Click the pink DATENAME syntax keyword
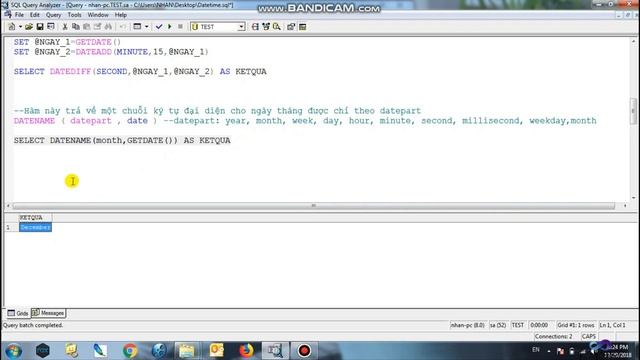 [34, 121]
